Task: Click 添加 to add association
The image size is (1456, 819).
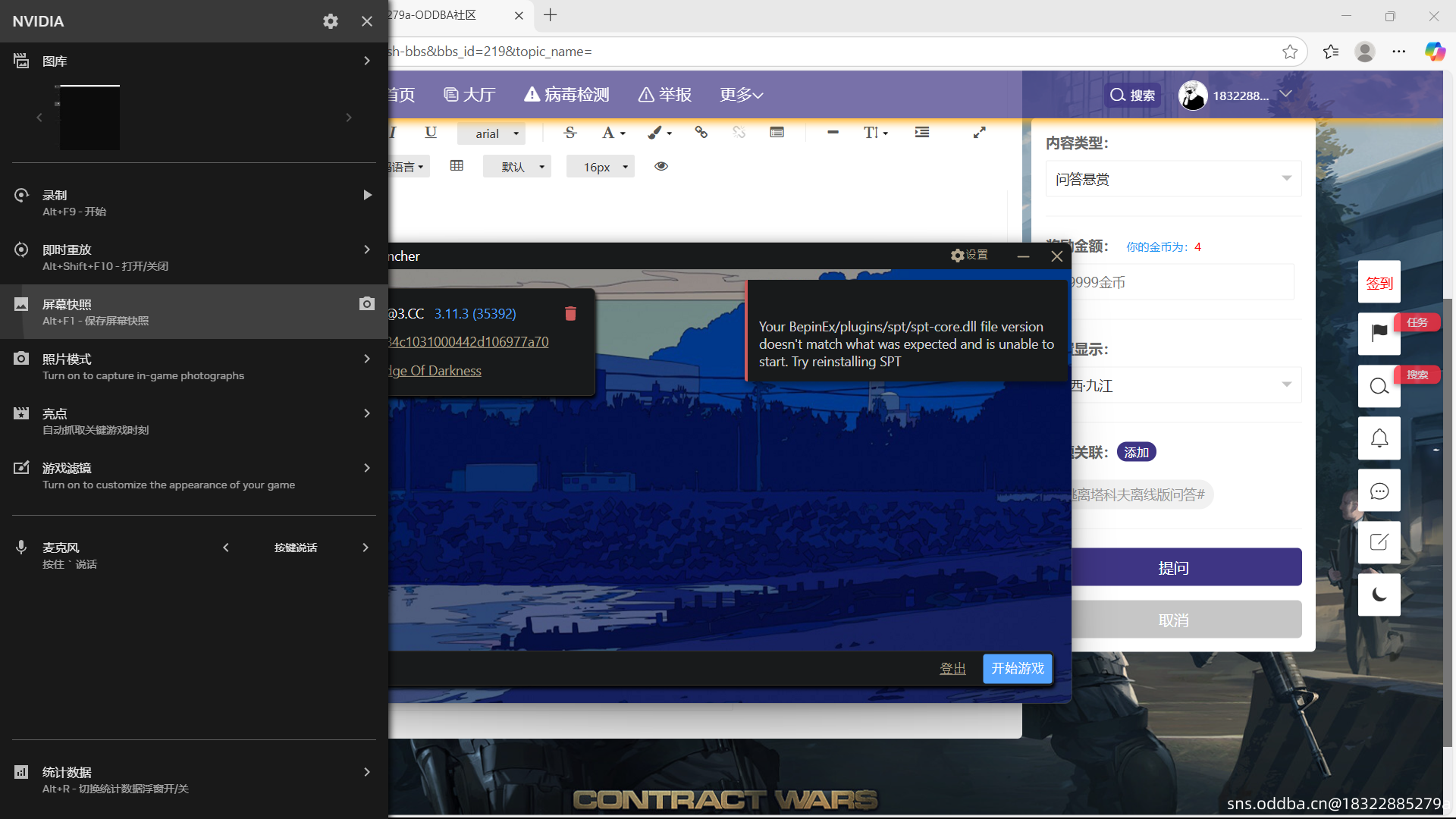Action: pyautogui.click(x=1136, y=452)
